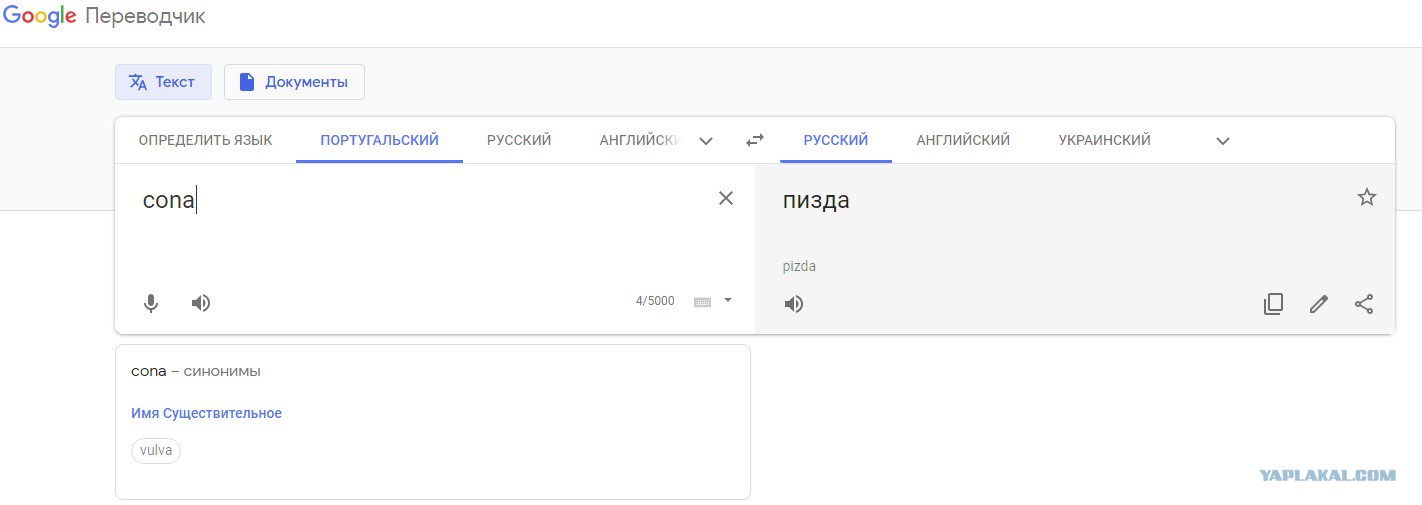Open the virtual keyboard input tool
The image size is (1422, 505).
(702, 302)
